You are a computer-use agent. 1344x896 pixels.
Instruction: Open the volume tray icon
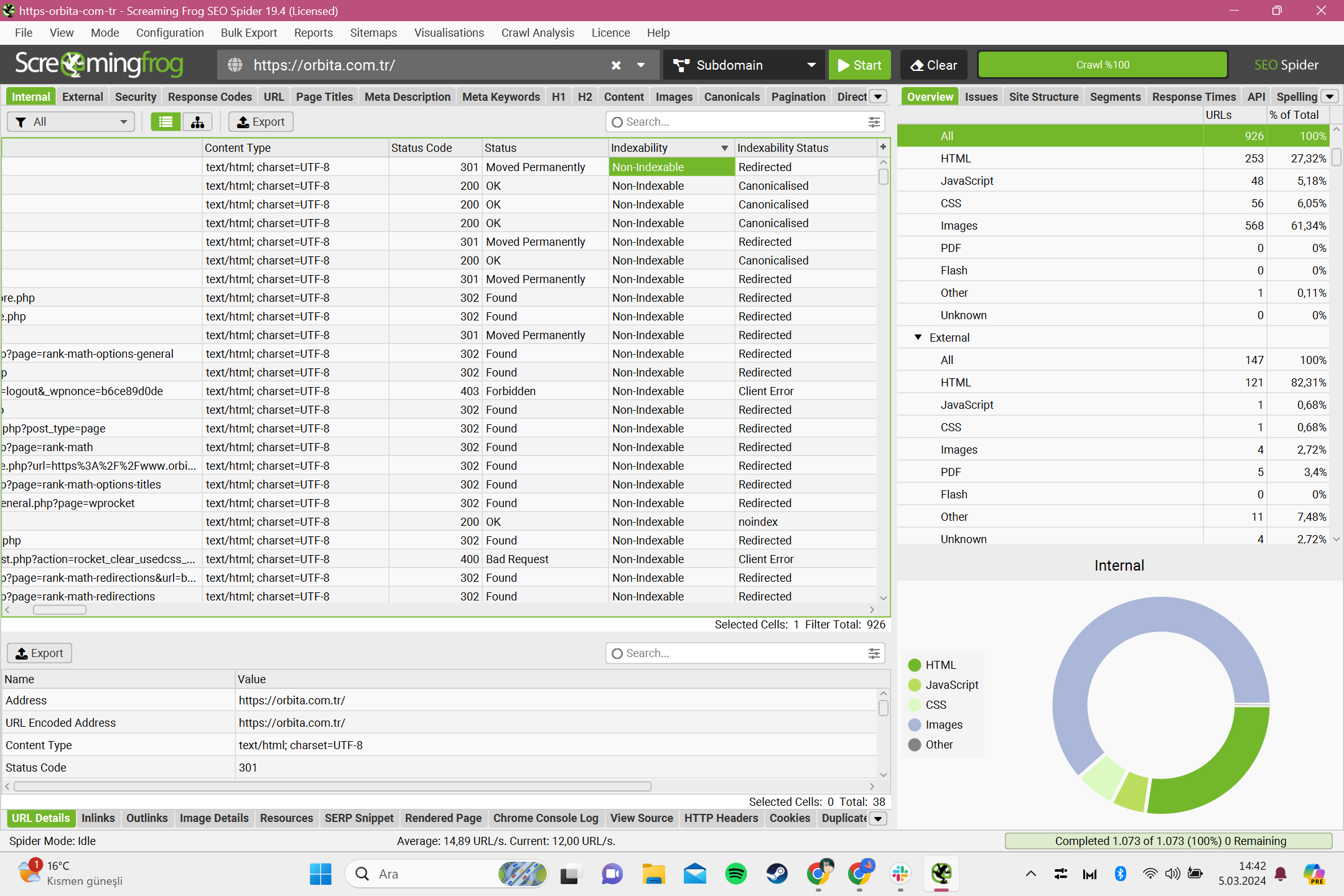1172,874
